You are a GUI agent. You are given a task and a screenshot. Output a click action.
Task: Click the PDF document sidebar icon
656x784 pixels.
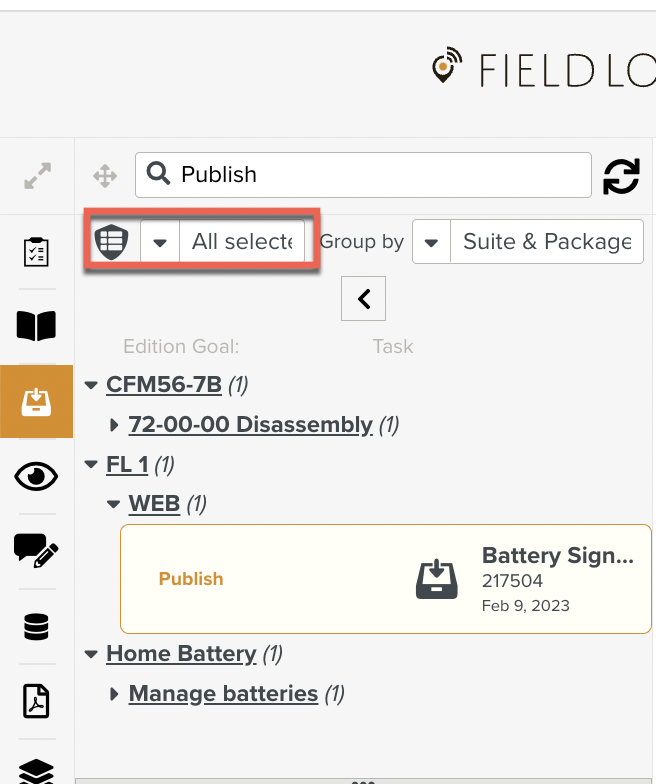(x=37, y=701)
